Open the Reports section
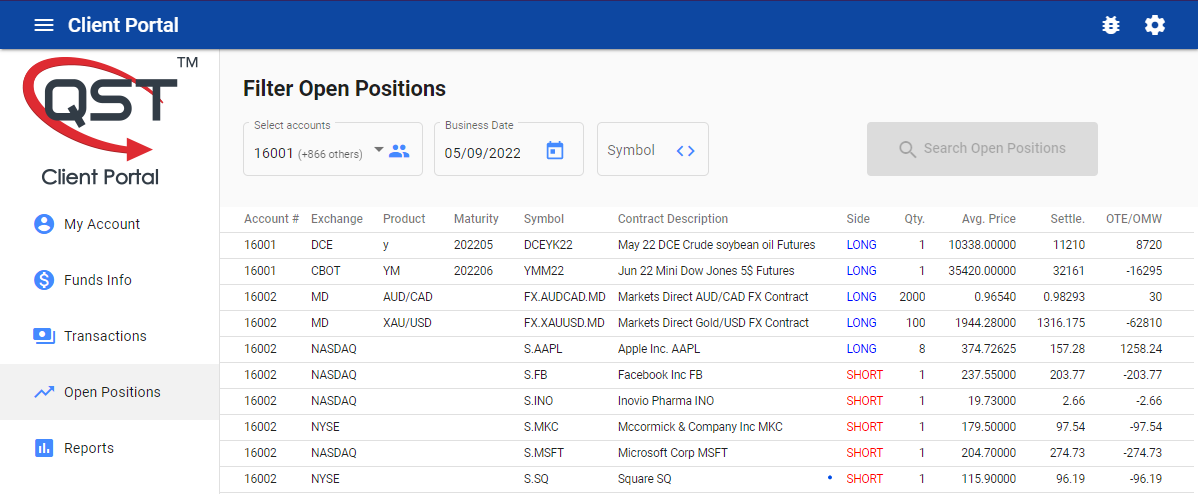This screenshot has height=494, width=1198. pos(110,447)
